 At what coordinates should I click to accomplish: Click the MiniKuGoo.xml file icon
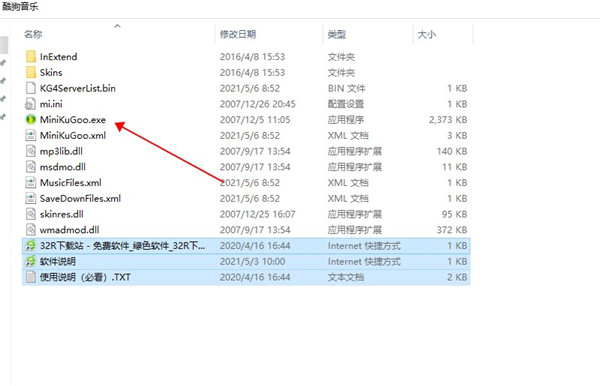pos(31,135)
